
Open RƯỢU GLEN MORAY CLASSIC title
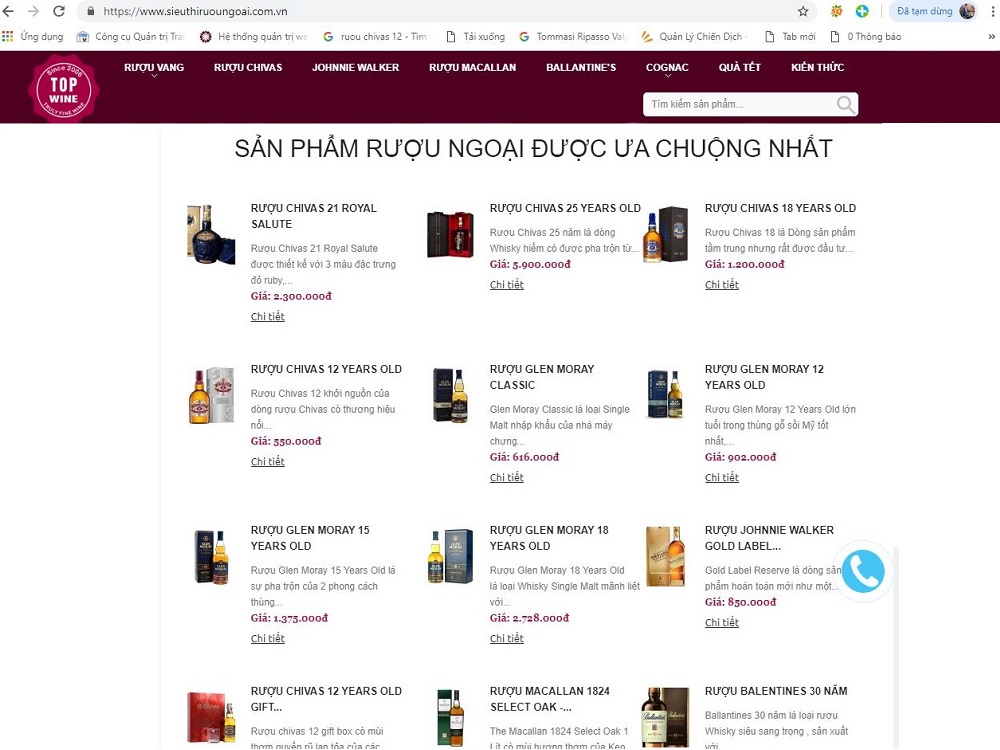[542, 377]
